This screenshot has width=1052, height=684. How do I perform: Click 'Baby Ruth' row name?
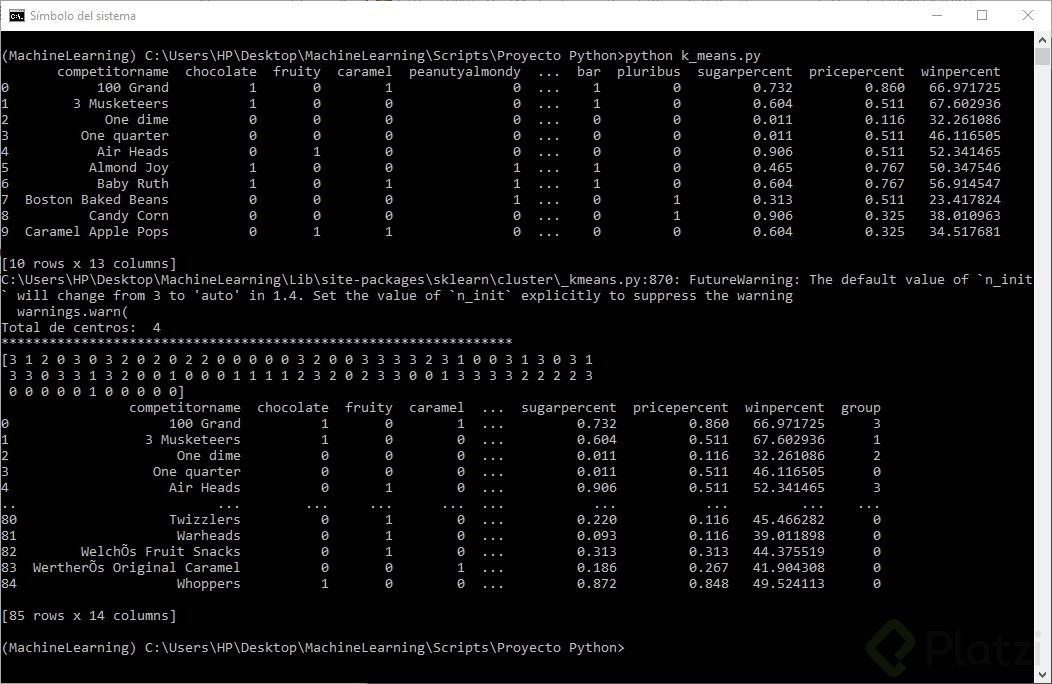(x=133, y=184)
